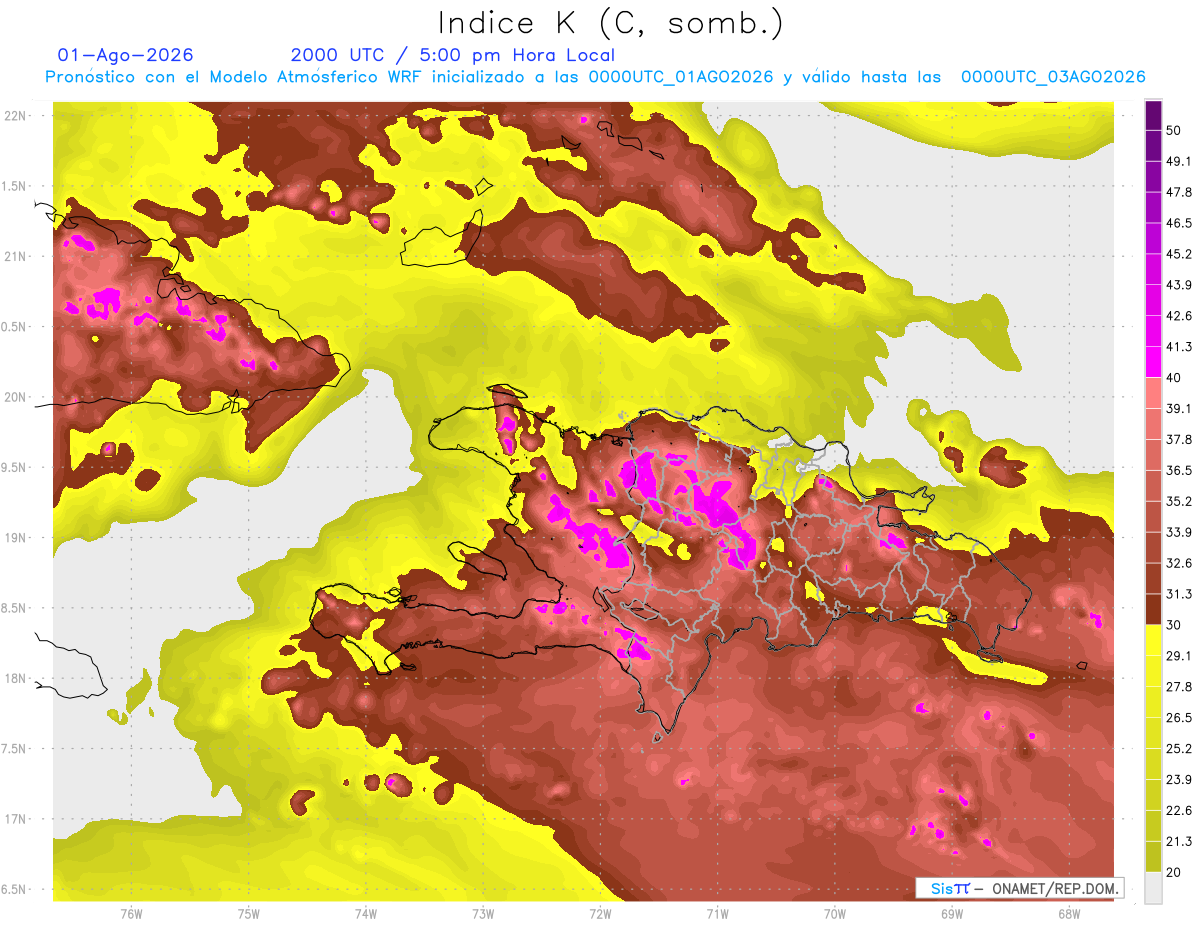Click the 'SisTT - ONAMET/REP.DOM.' credit label
Viewport: 1200px width, 927px height.
pyautogui.click(x=1020, y=888)
